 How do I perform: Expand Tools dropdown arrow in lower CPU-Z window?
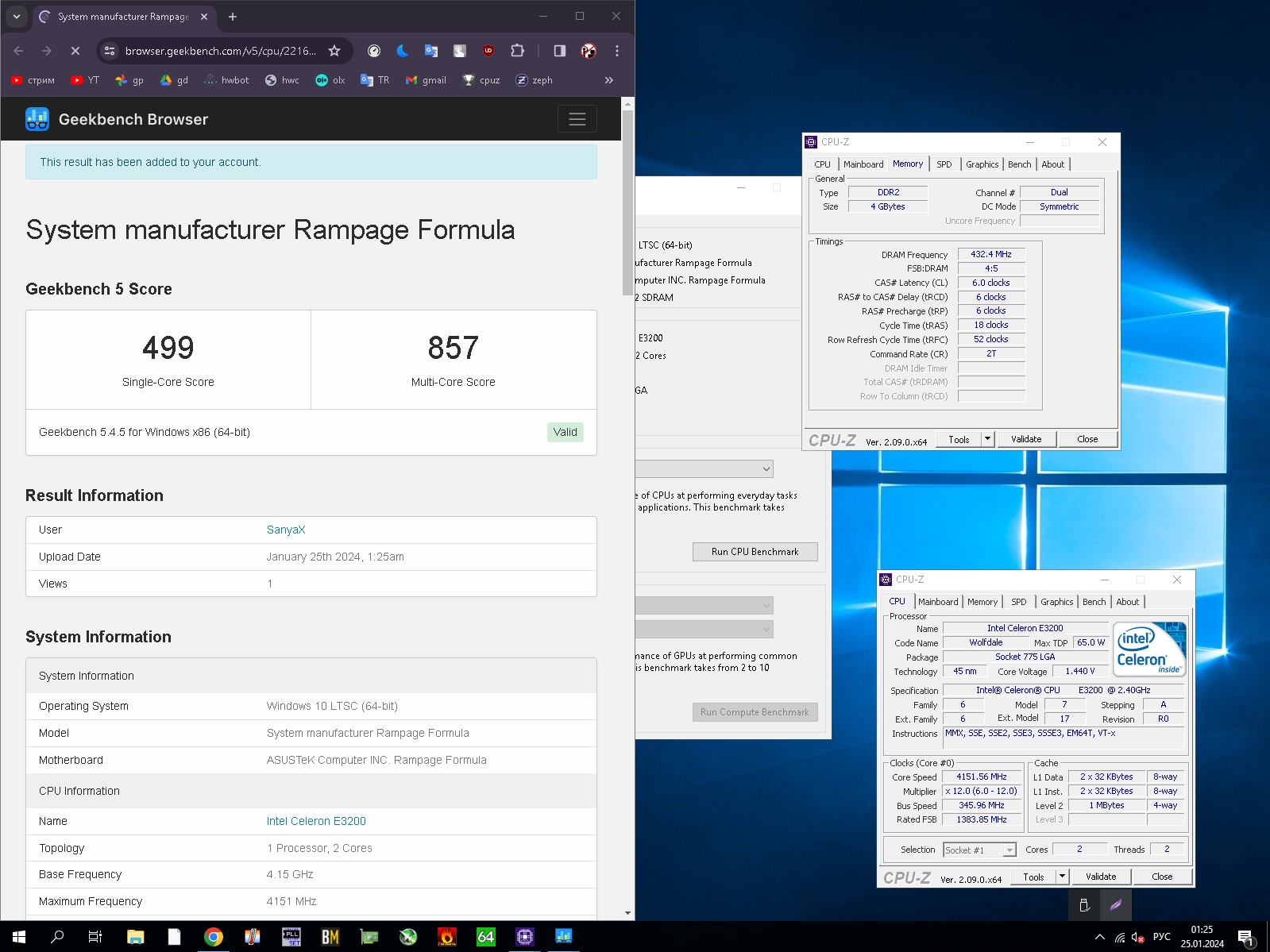point(1063,877)
